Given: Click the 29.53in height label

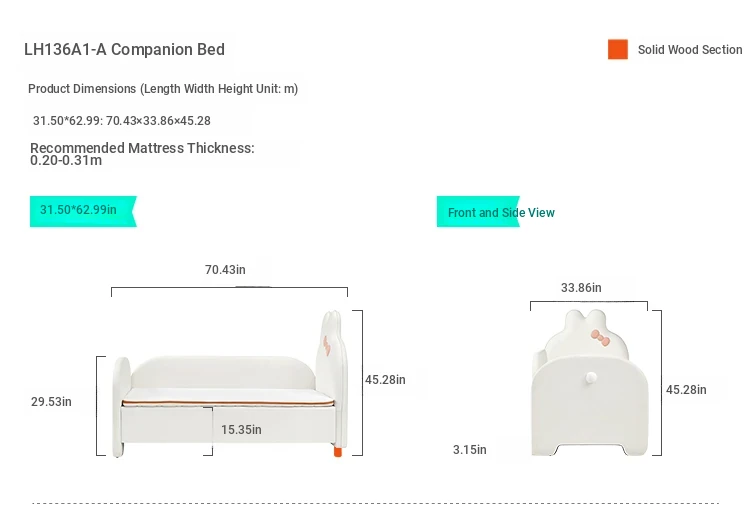Looking at the screenshot, I should pyautogui.click(x=51, y=401).
